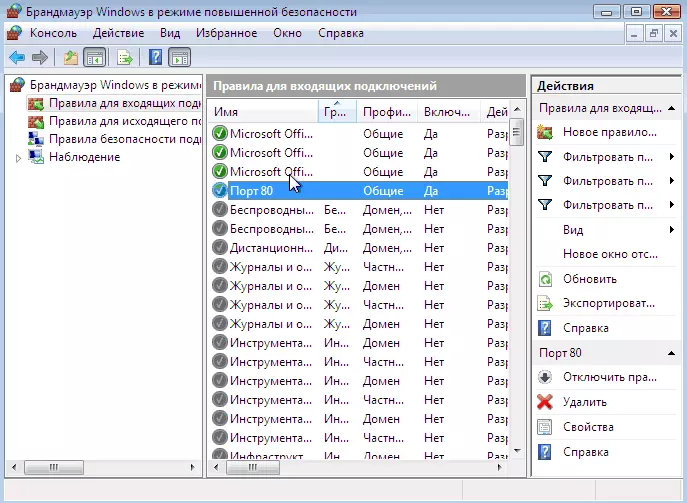Image resolution: width=687 pixels, height=503 pixels.
Task: Click the red X Удалить icon
Action: point(545,402)
